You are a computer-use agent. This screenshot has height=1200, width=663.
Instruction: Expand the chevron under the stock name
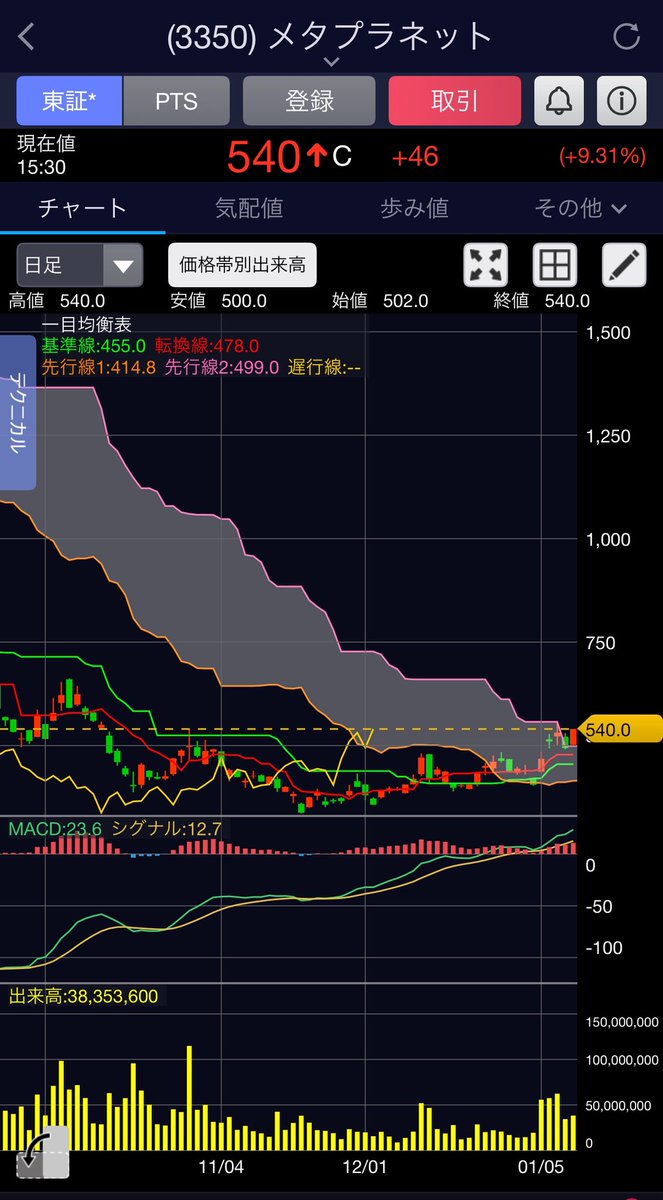click(x=331, y=62)
